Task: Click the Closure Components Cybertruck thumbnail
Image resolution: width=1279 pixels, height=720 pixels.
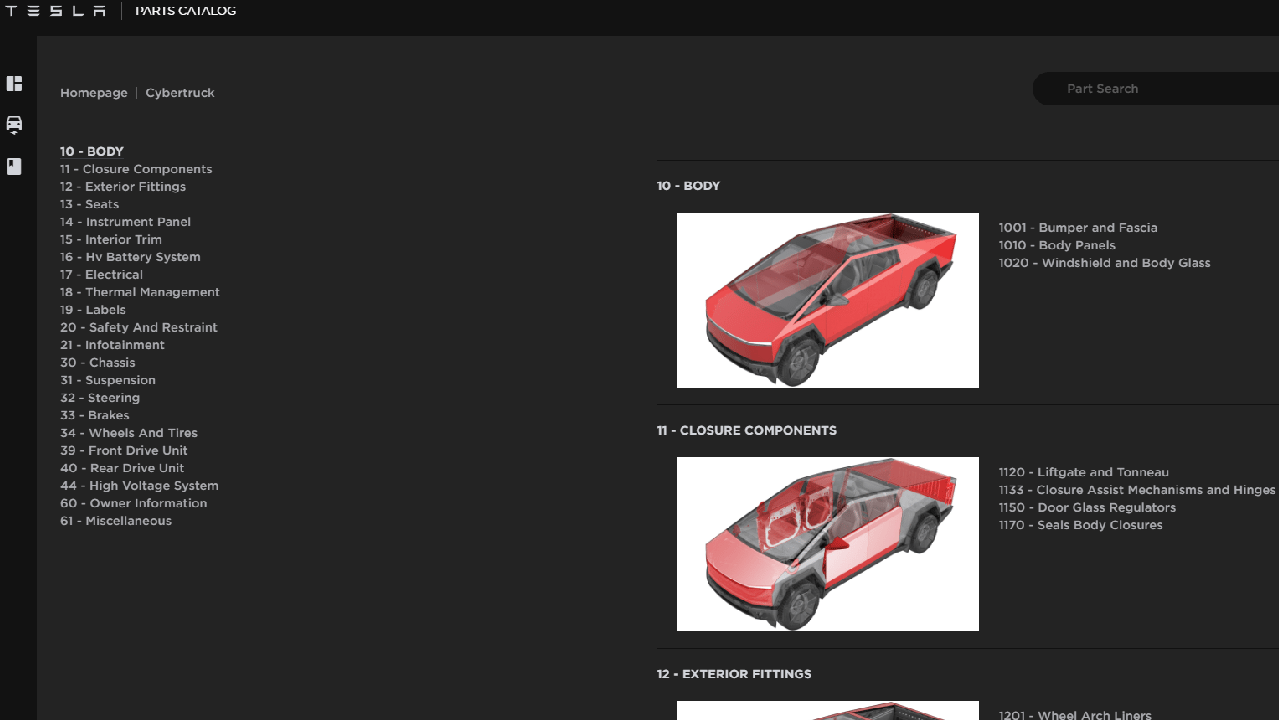Action: tap(828, 544)
